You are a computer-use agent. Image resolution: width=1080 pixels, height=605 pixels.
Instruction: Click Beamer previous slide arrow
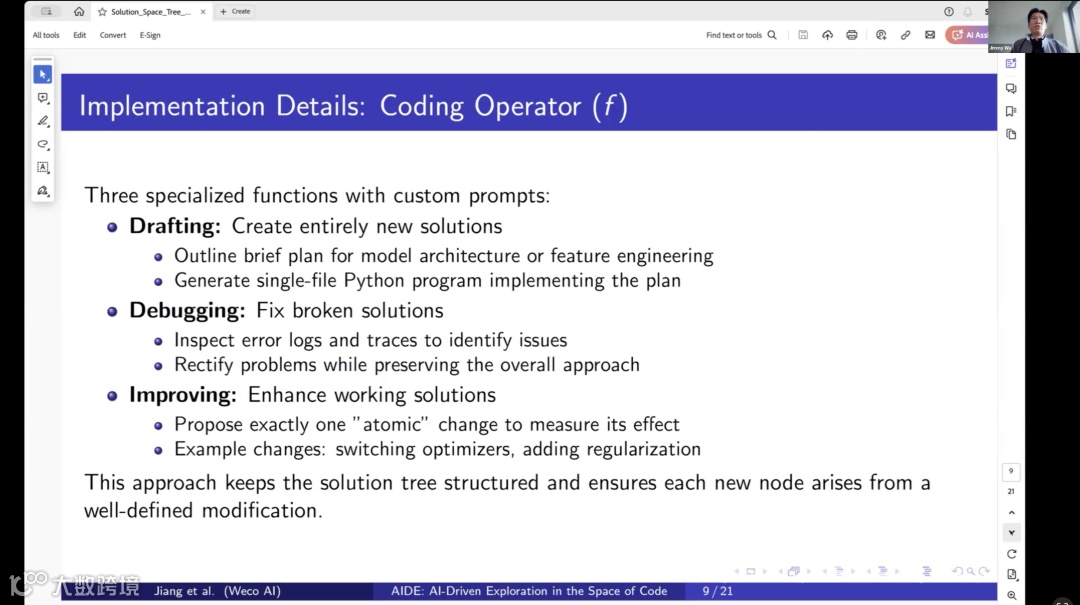click(x=737, y=571)
